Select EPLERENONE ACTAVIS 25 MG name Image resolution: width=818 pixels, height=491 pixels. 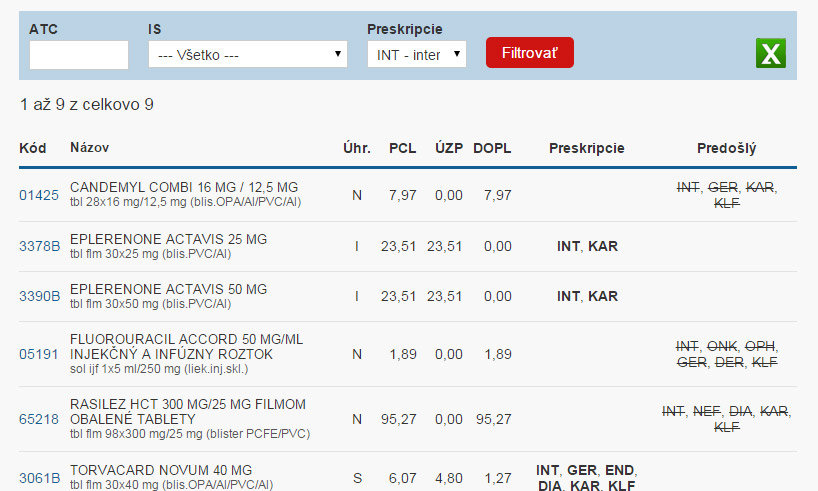click(169, 239)
